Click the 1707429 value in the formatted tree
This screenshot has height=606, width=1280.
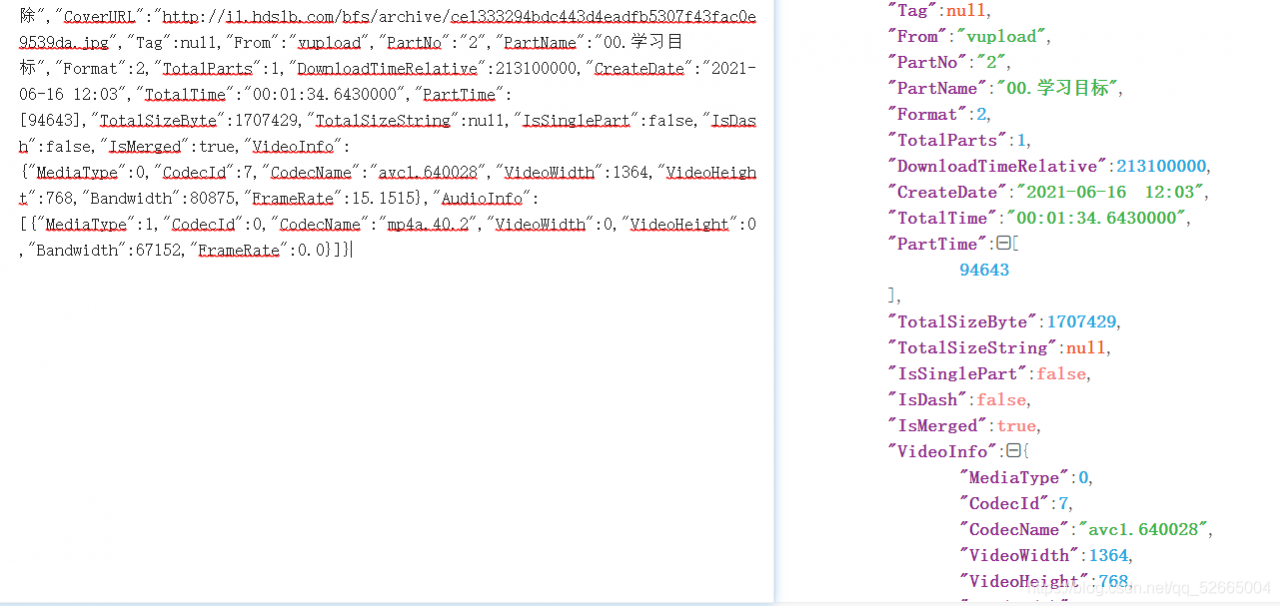(x=1081, y=322)
